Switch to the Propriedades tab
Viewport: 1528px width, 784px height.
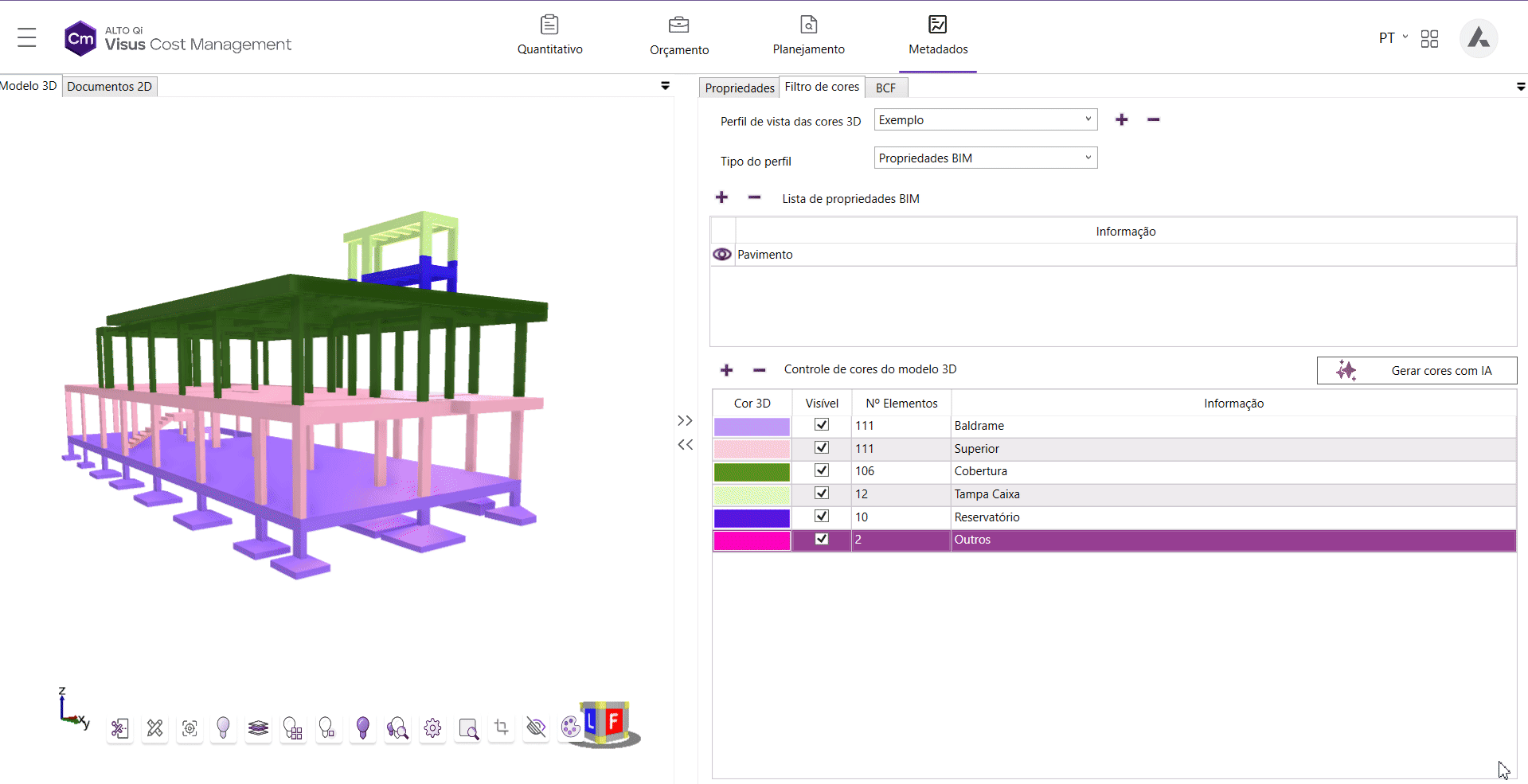[739, 88]
